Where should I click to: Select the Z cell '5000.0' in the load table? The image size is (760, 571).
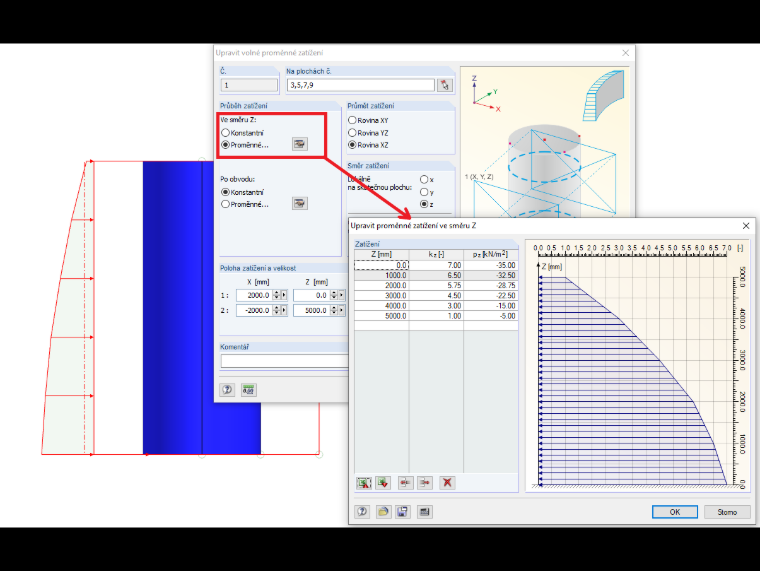click(381, 316)
